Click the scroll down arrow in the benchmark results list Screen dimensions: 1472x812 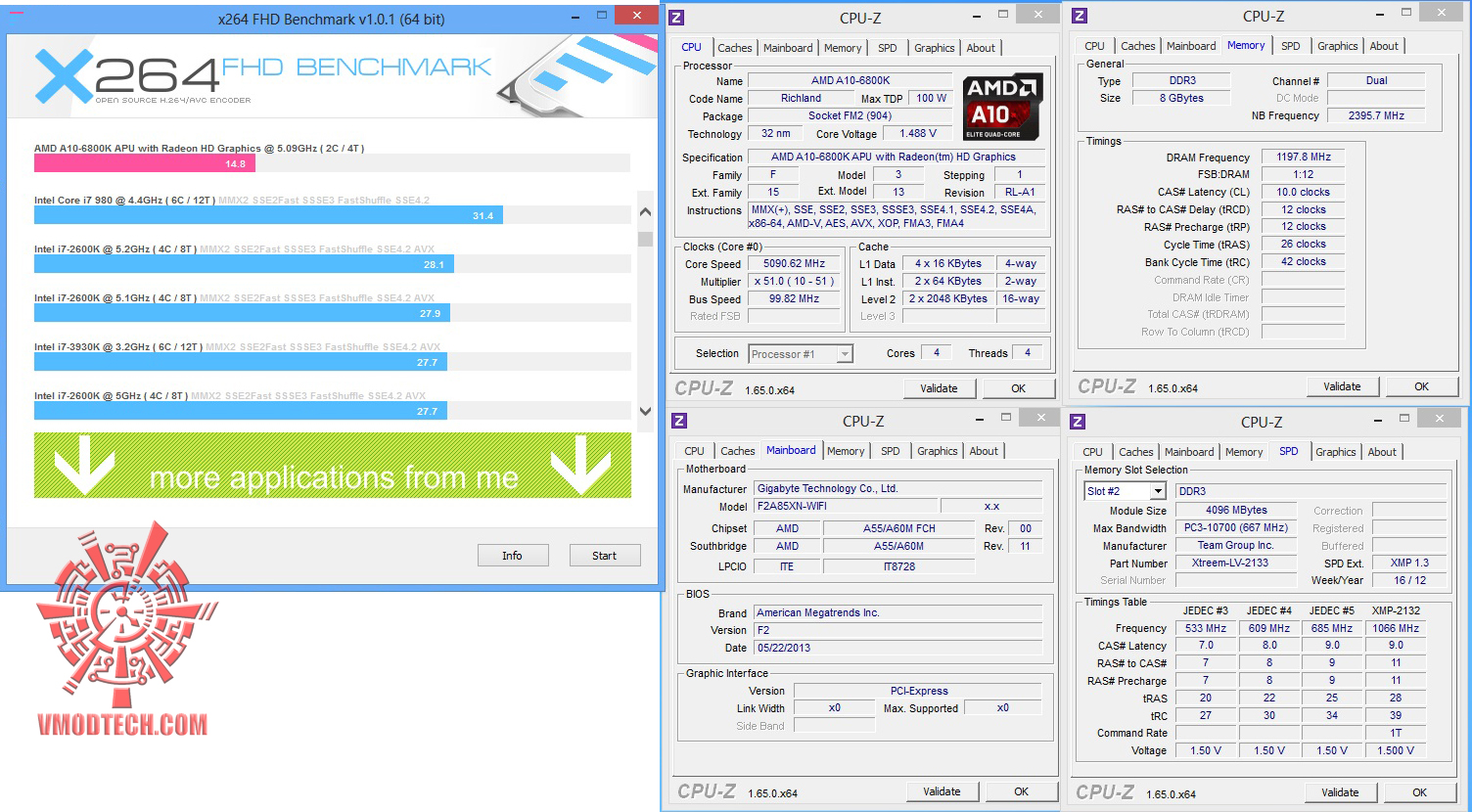coord(645,412)
